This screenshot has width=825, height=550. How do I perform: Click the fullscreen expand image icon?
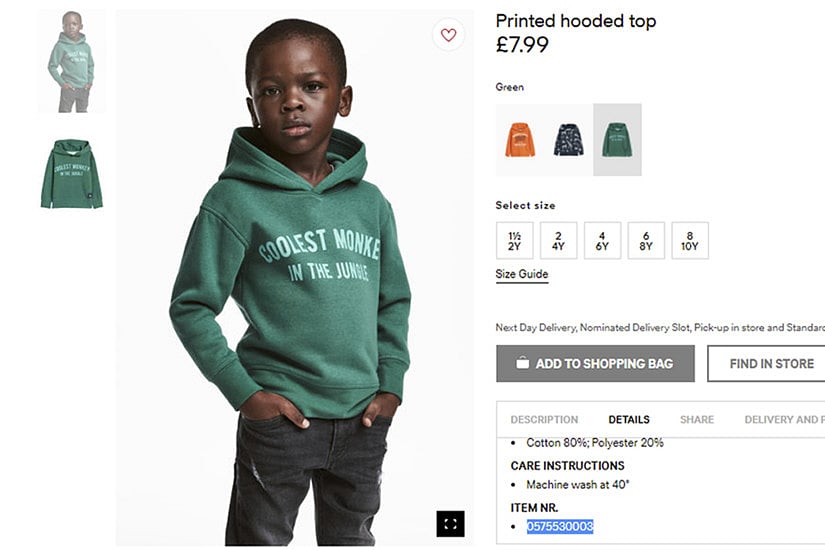(x=450, y=523)
